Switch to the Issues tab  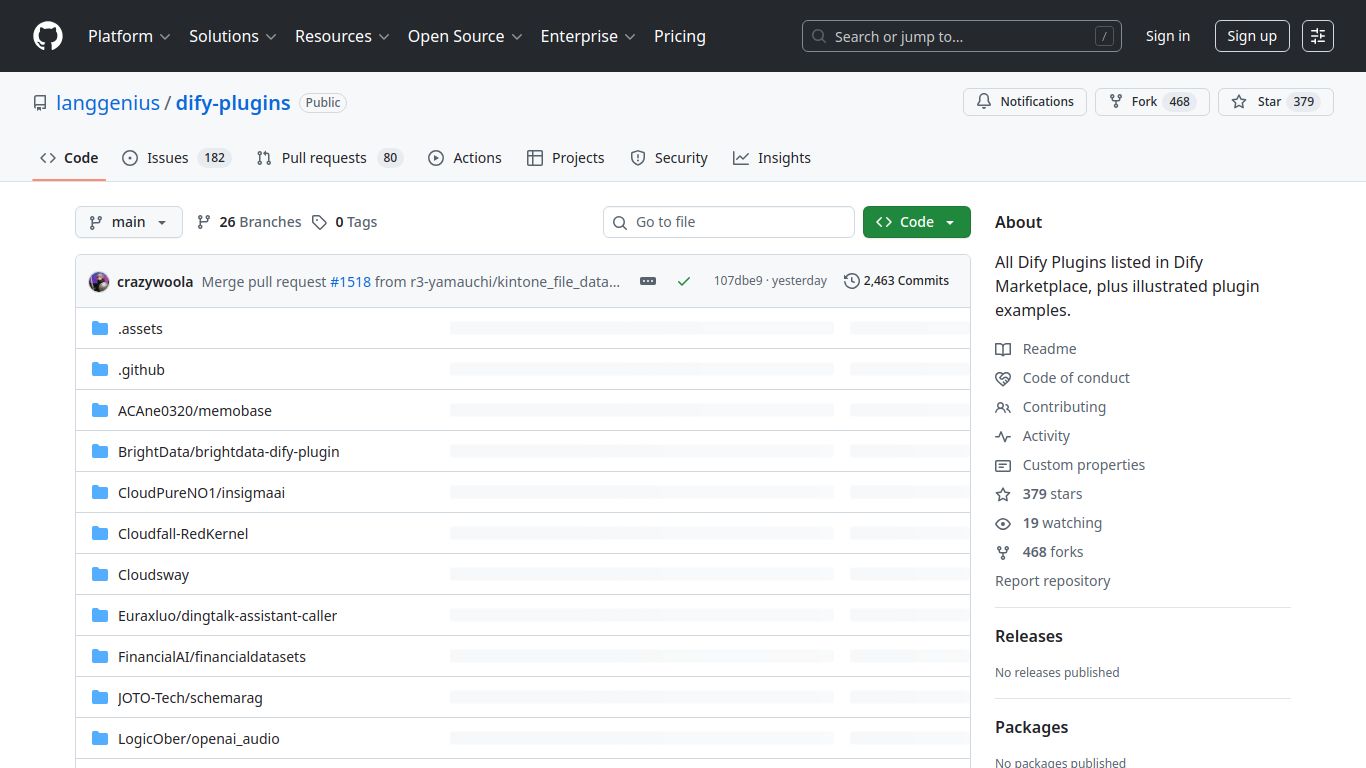[x=167, y=157]
